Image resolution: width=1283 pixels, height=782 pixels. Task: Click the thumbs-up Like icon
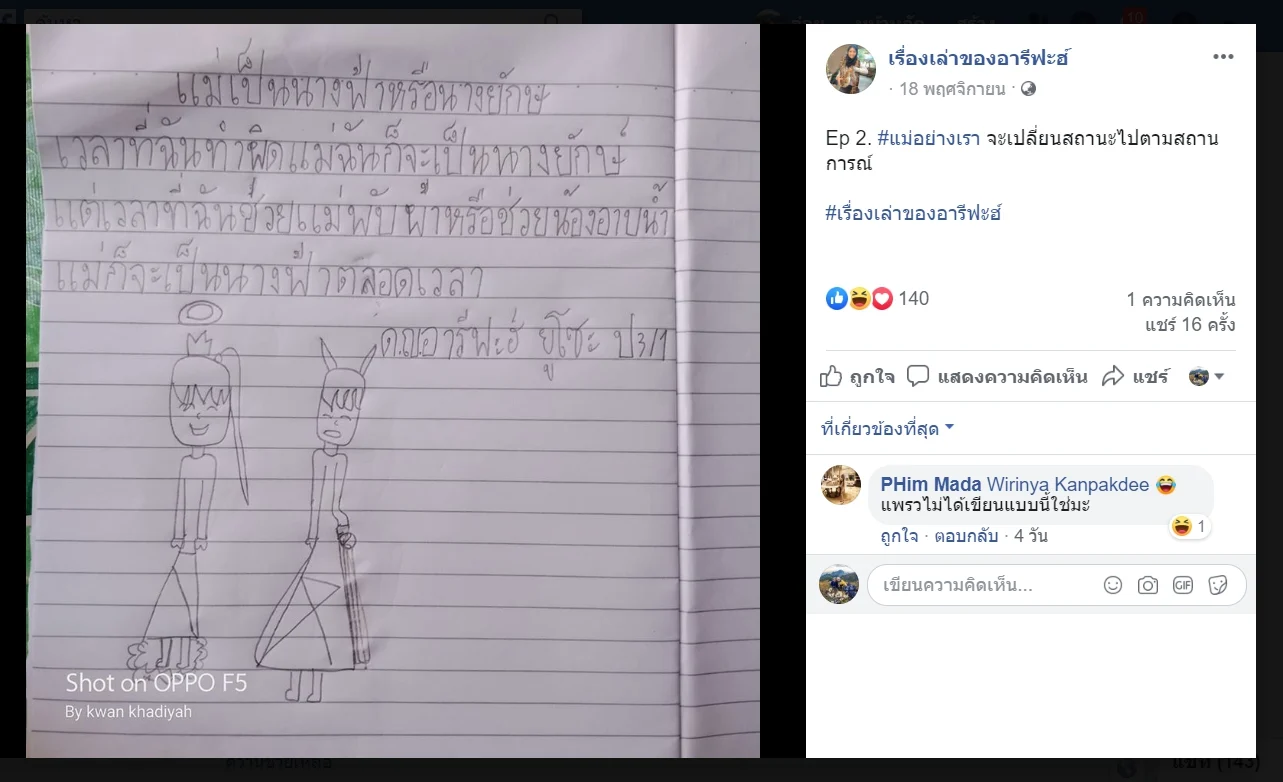click(x=831, y=377)
